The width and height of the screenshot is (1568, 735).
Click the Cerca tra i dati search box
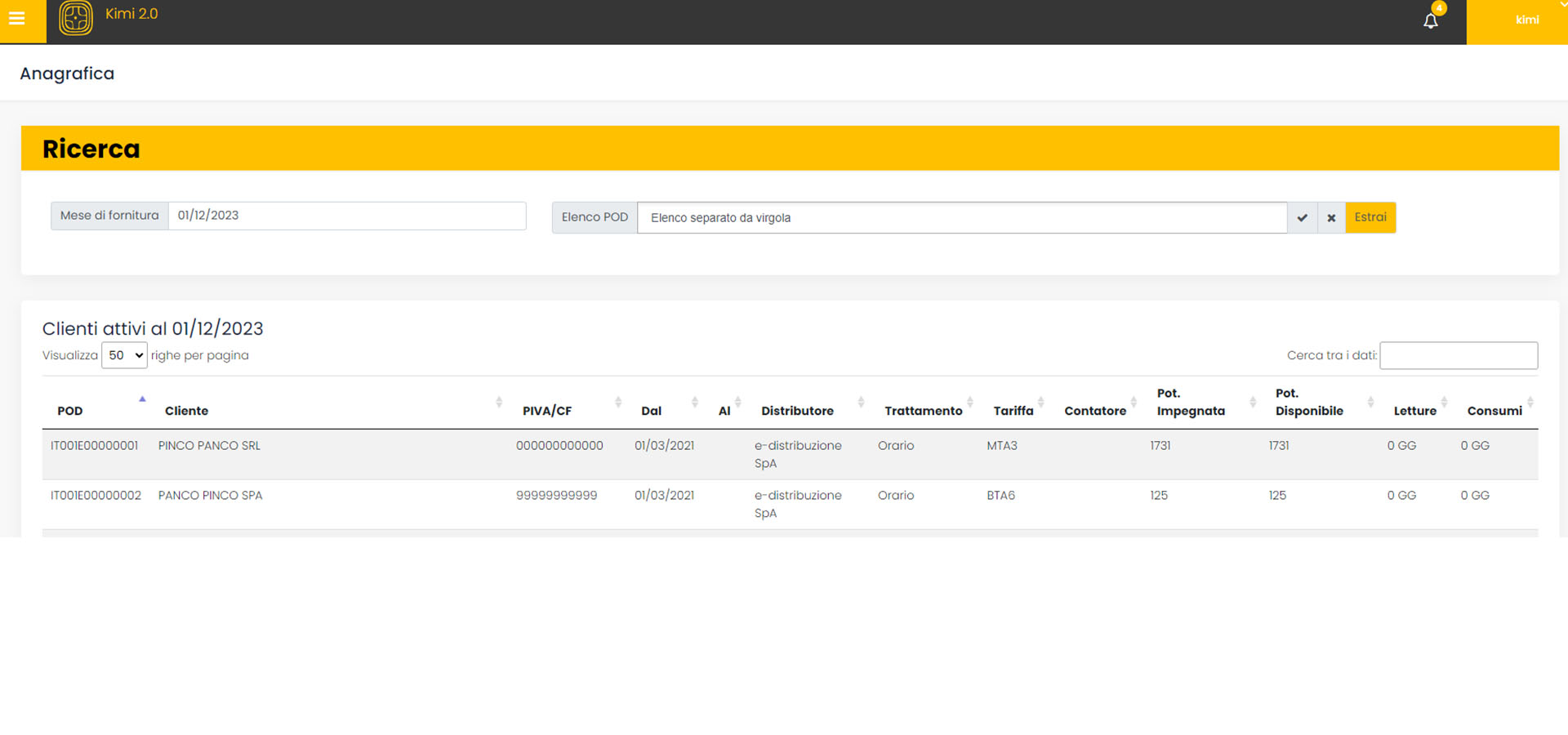1458,355
